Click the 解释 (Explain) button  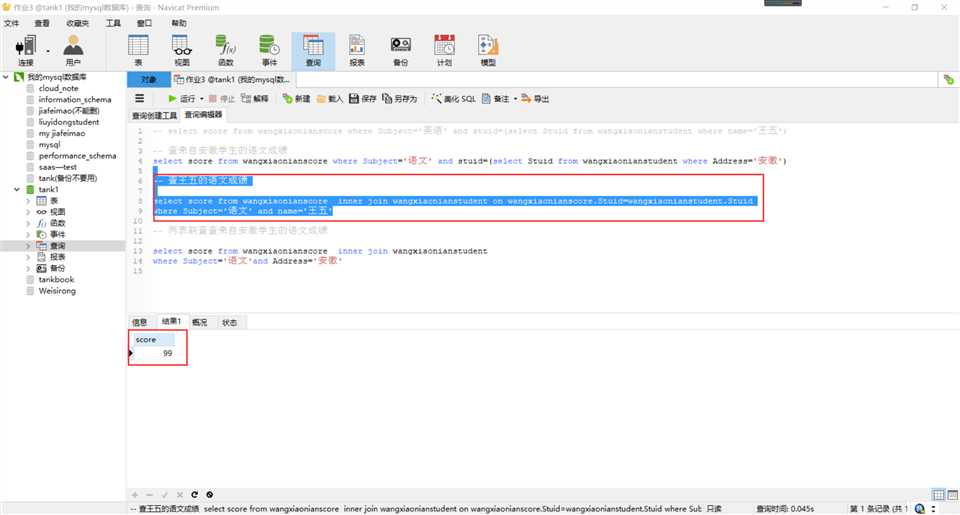tap(255, 98)
